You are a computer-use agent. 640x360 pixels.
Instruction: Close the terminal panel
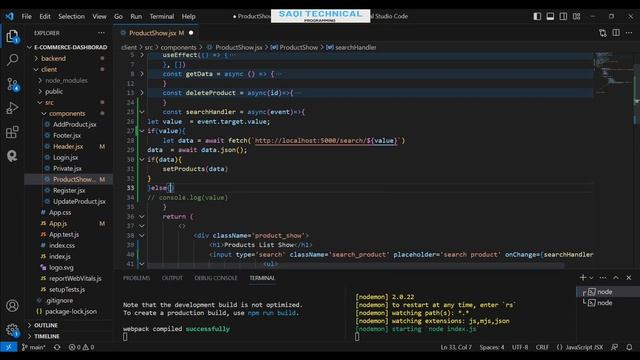pyautogui.click(x=629, y=278)
